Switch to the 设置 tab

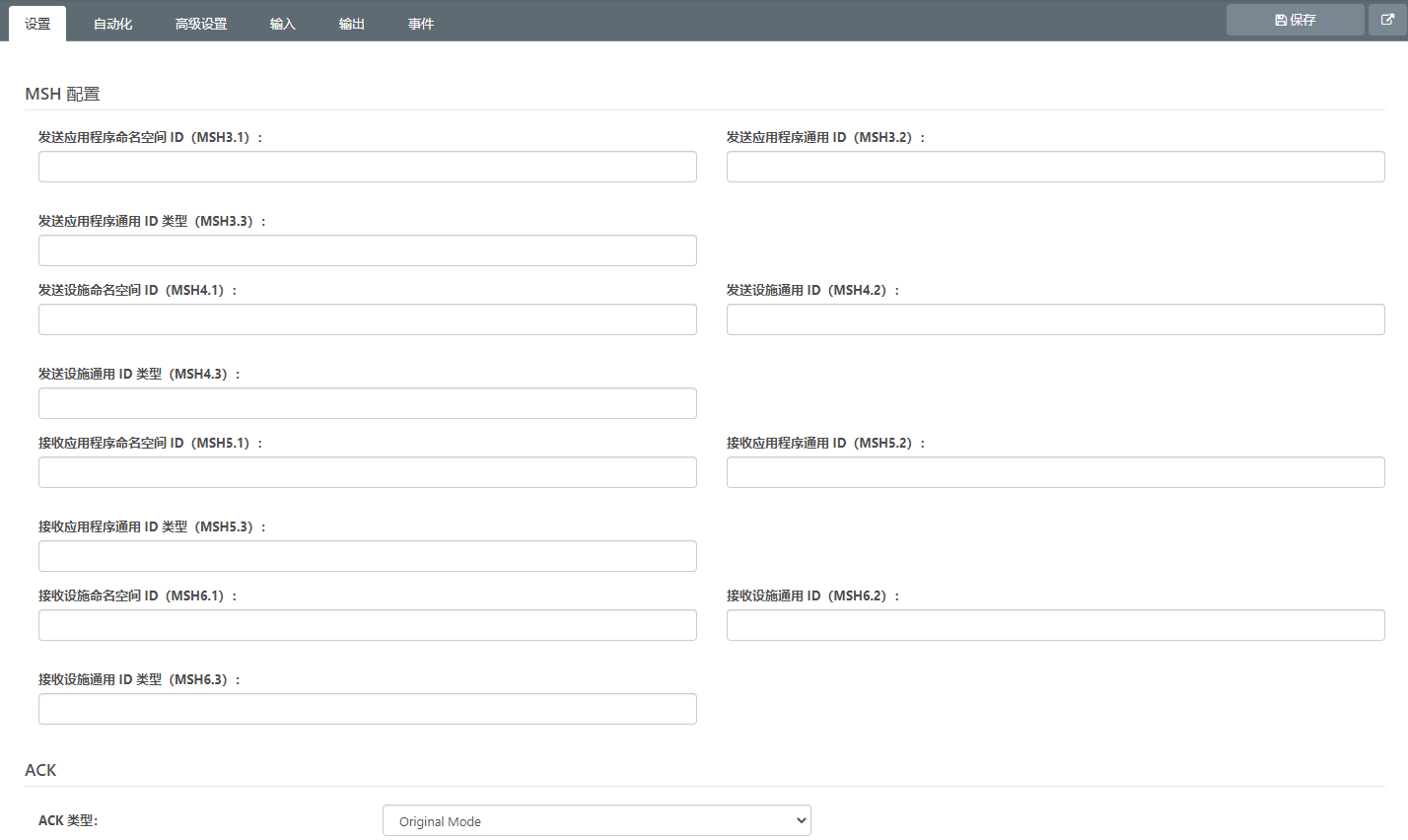pos(37,24)
